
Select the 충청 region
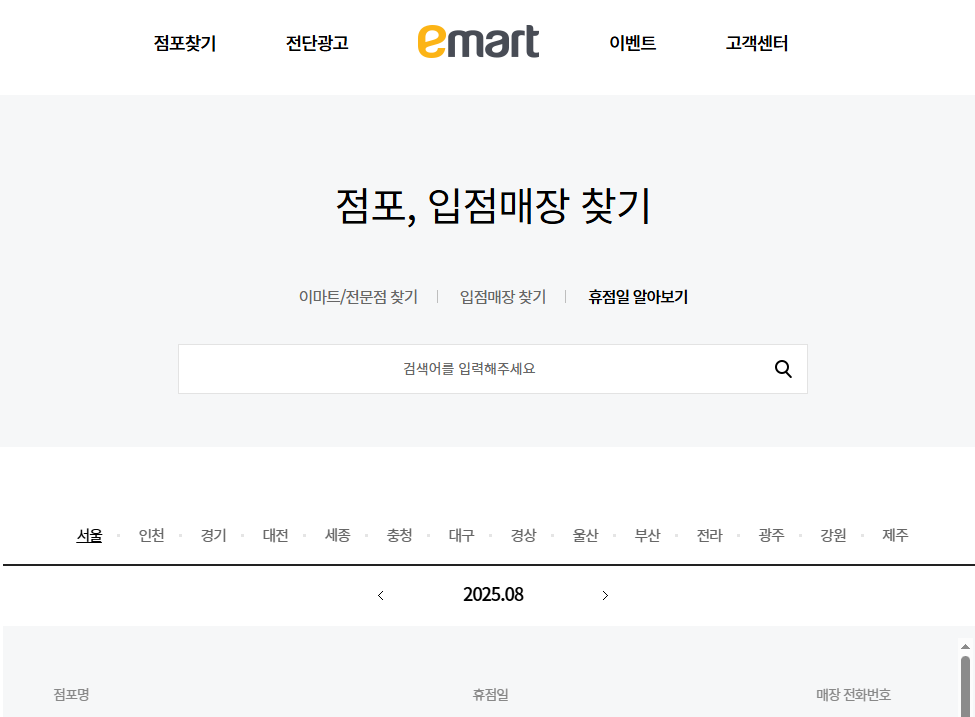click(x=399, y=535)
